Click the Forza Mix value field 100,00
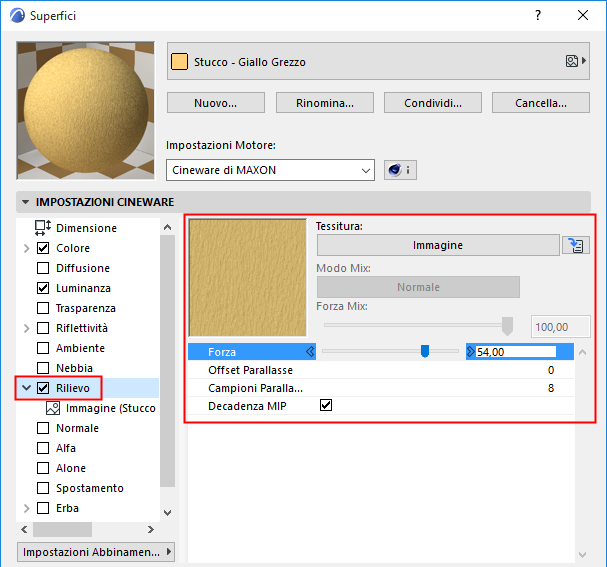This screenshot has width=607, height=567. pos(560,327)
